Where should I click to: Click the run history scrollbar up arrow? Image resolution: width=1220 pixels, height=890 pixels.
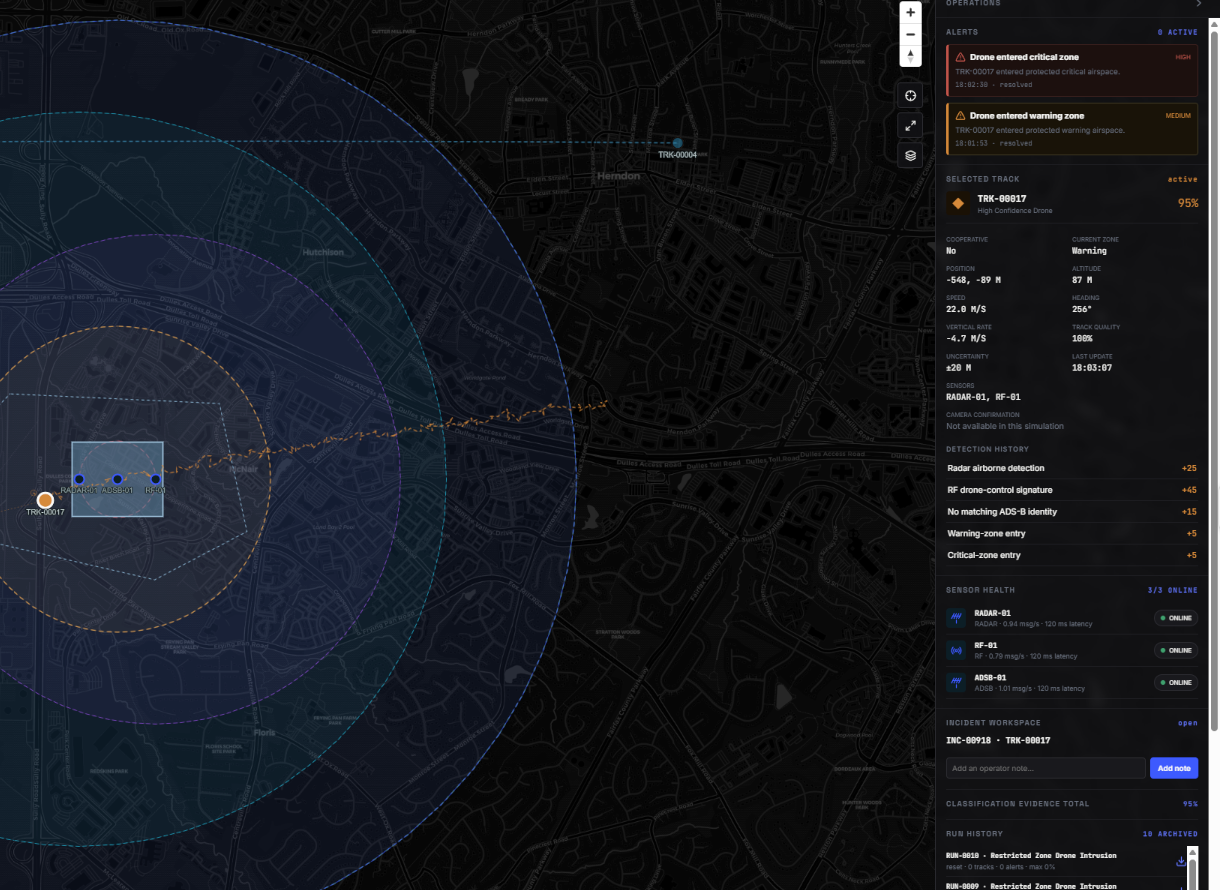click(x=1194, y=852)
